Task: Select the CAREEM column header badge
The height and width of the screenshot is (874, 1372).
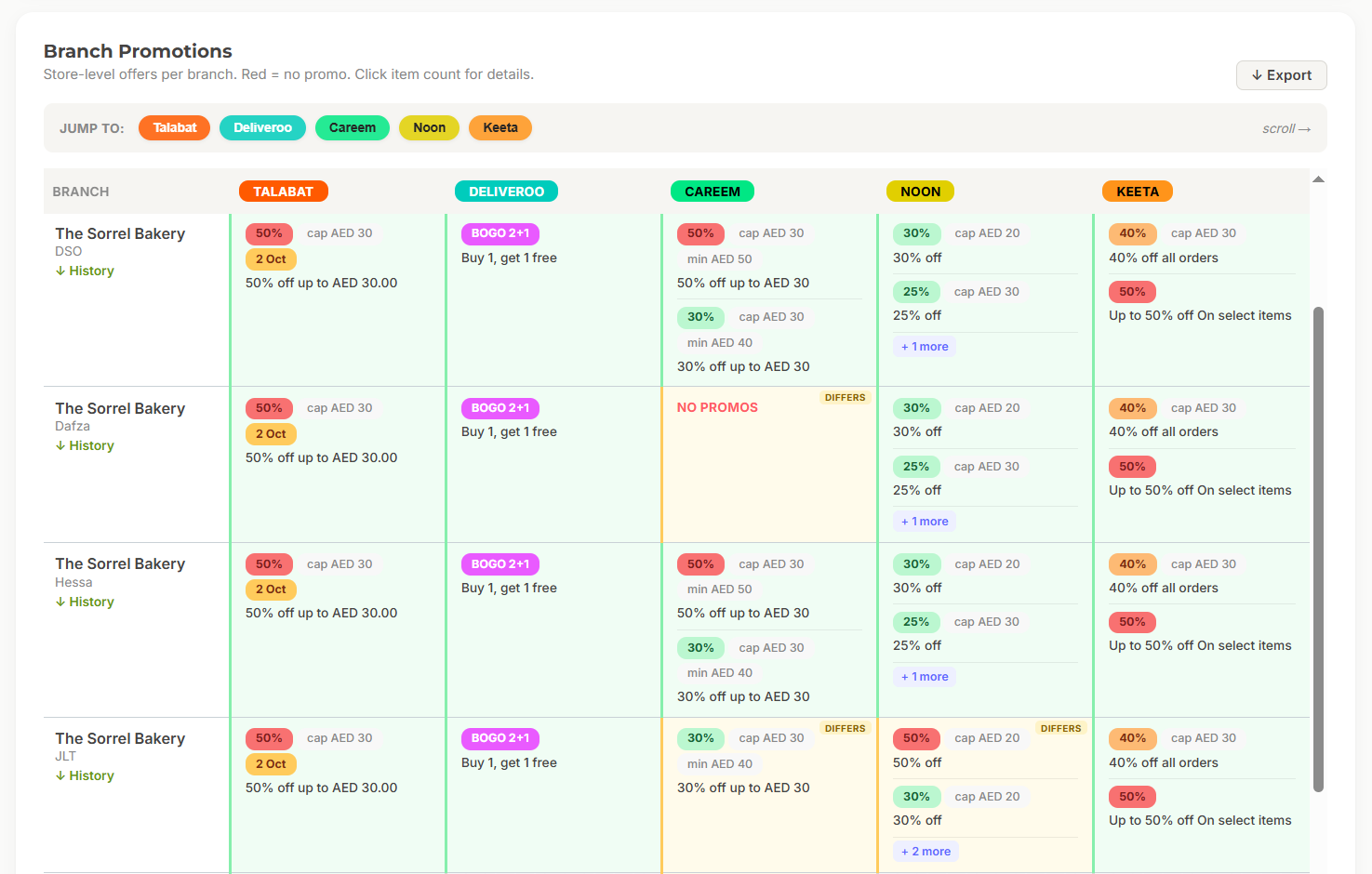Action: pyautogui.click(x=713, y=192)
